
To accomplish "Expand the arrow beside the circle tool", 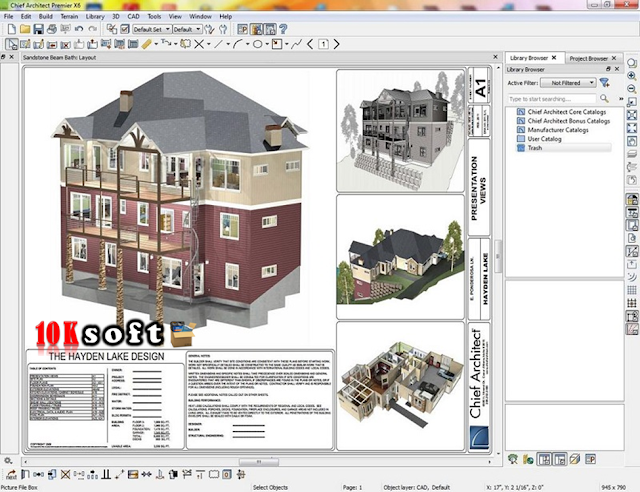I will tap(267, 45).
